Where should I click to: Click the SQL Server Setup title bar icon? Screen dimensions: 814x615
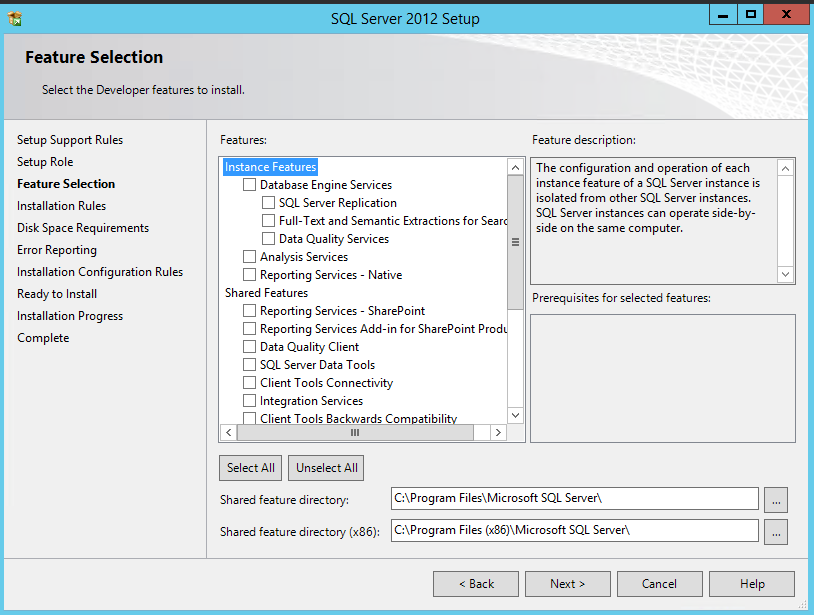tap(15, 19)
